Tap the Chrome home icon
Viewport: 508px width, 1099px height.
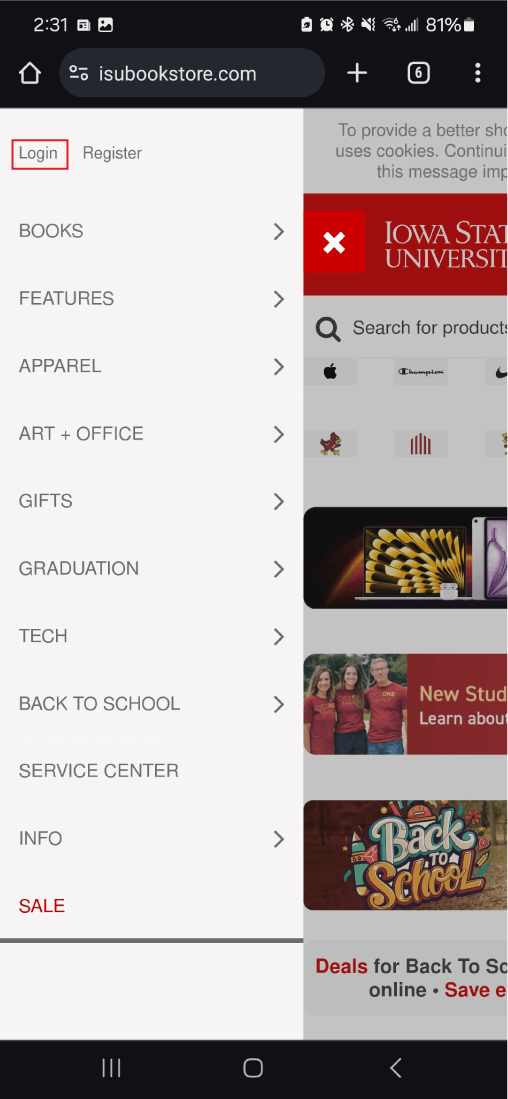tap(29, 73)
